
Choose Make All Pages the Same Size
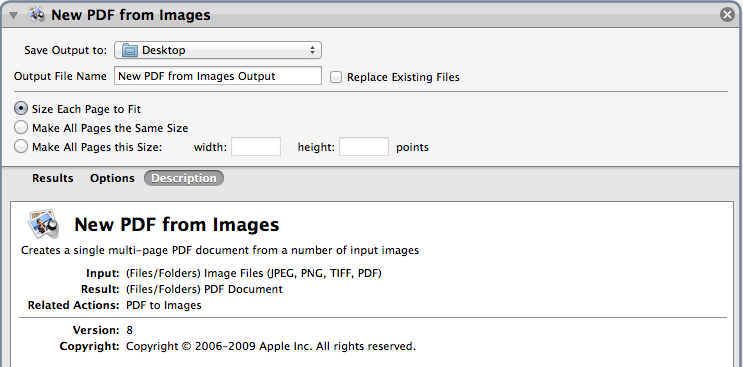pyautogui.click(x=21, y=128)
